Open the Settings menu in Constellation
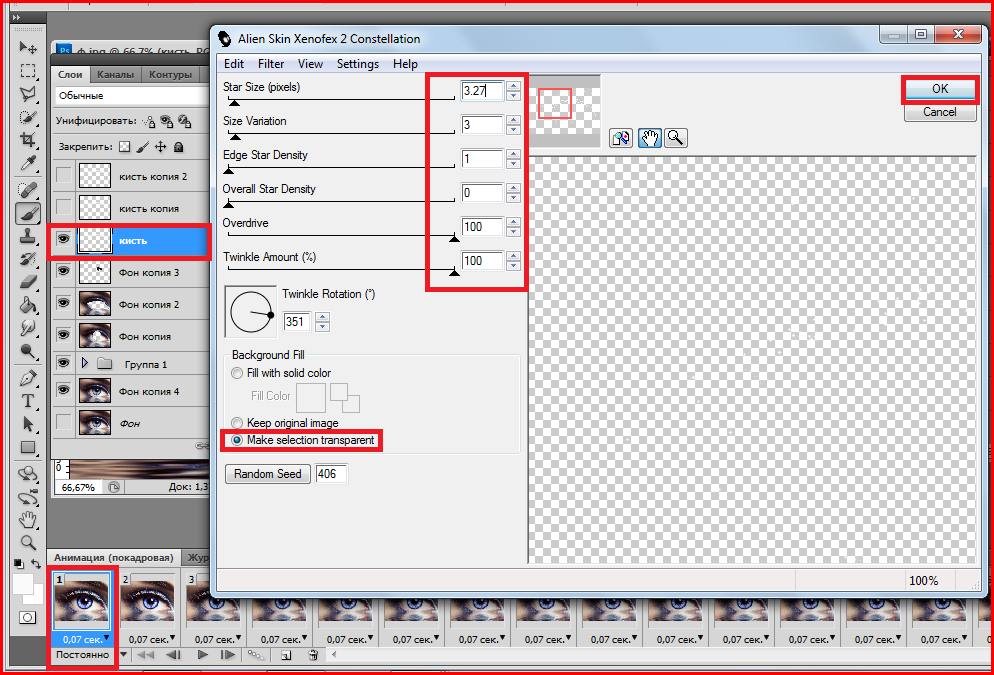Viewport: 994px width, 675px height. 358,63
